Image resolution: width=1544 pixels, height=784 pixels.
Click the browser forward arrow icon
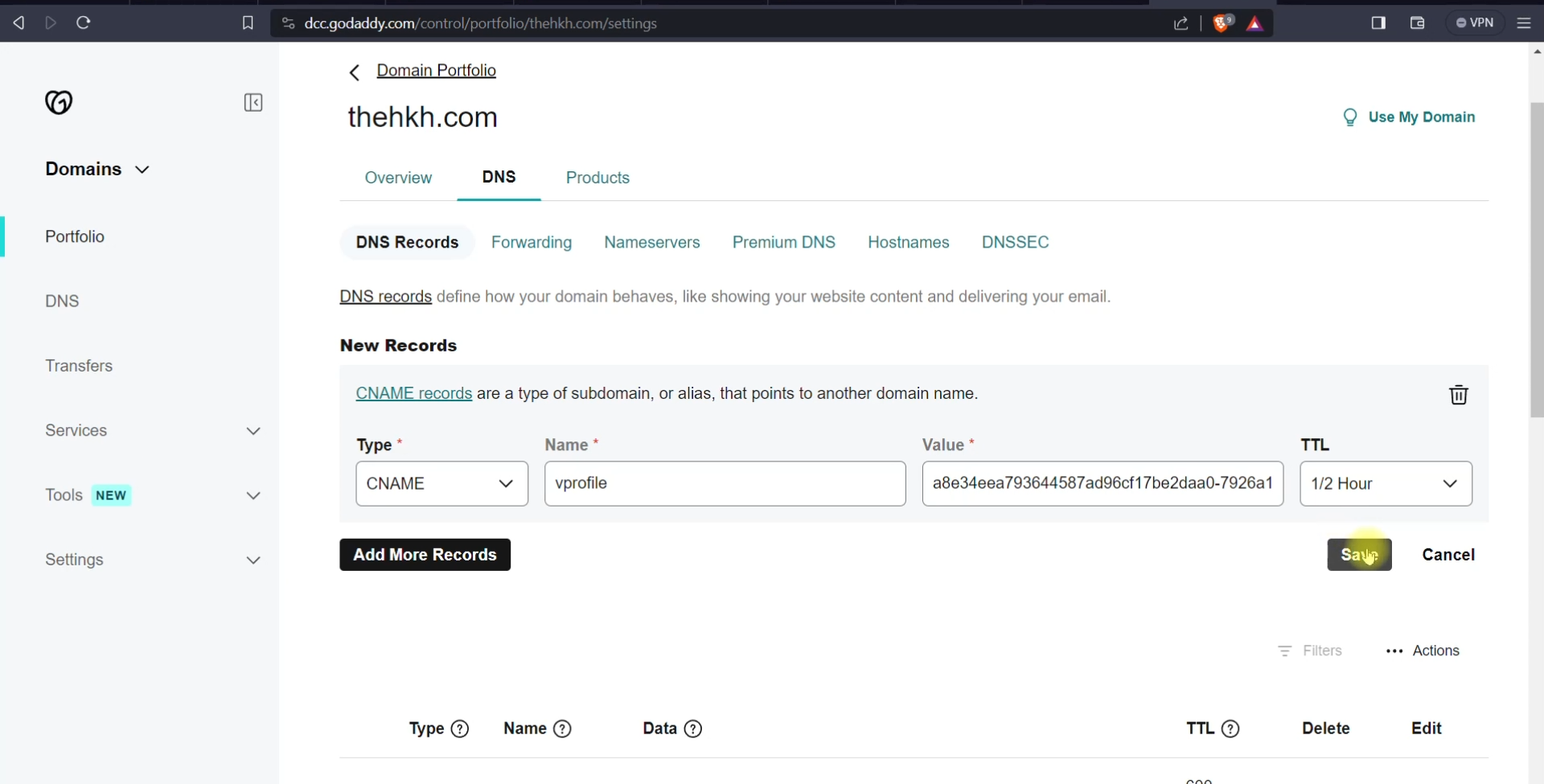coord(51,23)
